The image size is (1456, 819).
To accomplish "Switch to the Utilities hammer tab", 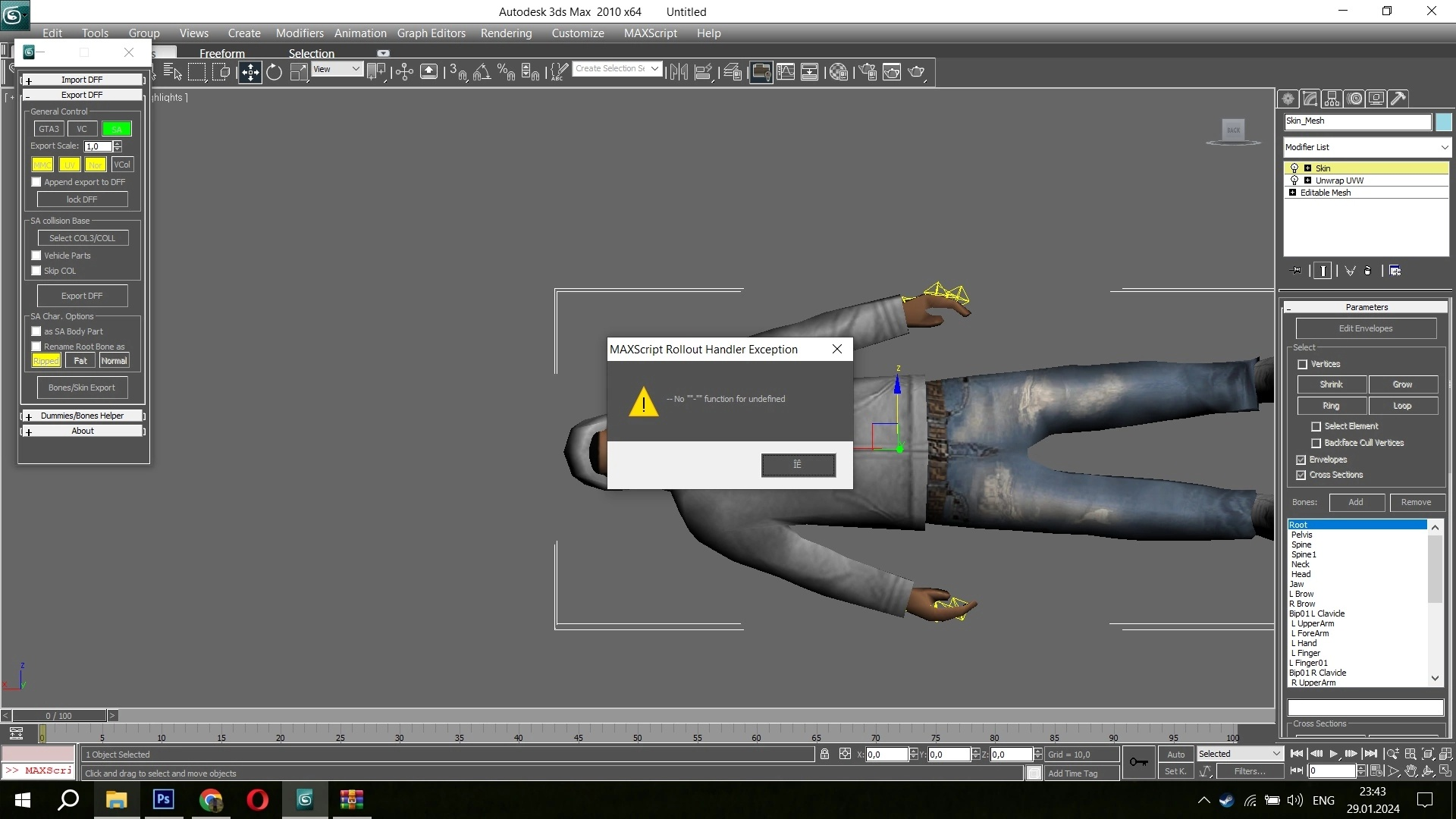I will click(1398, 99).
